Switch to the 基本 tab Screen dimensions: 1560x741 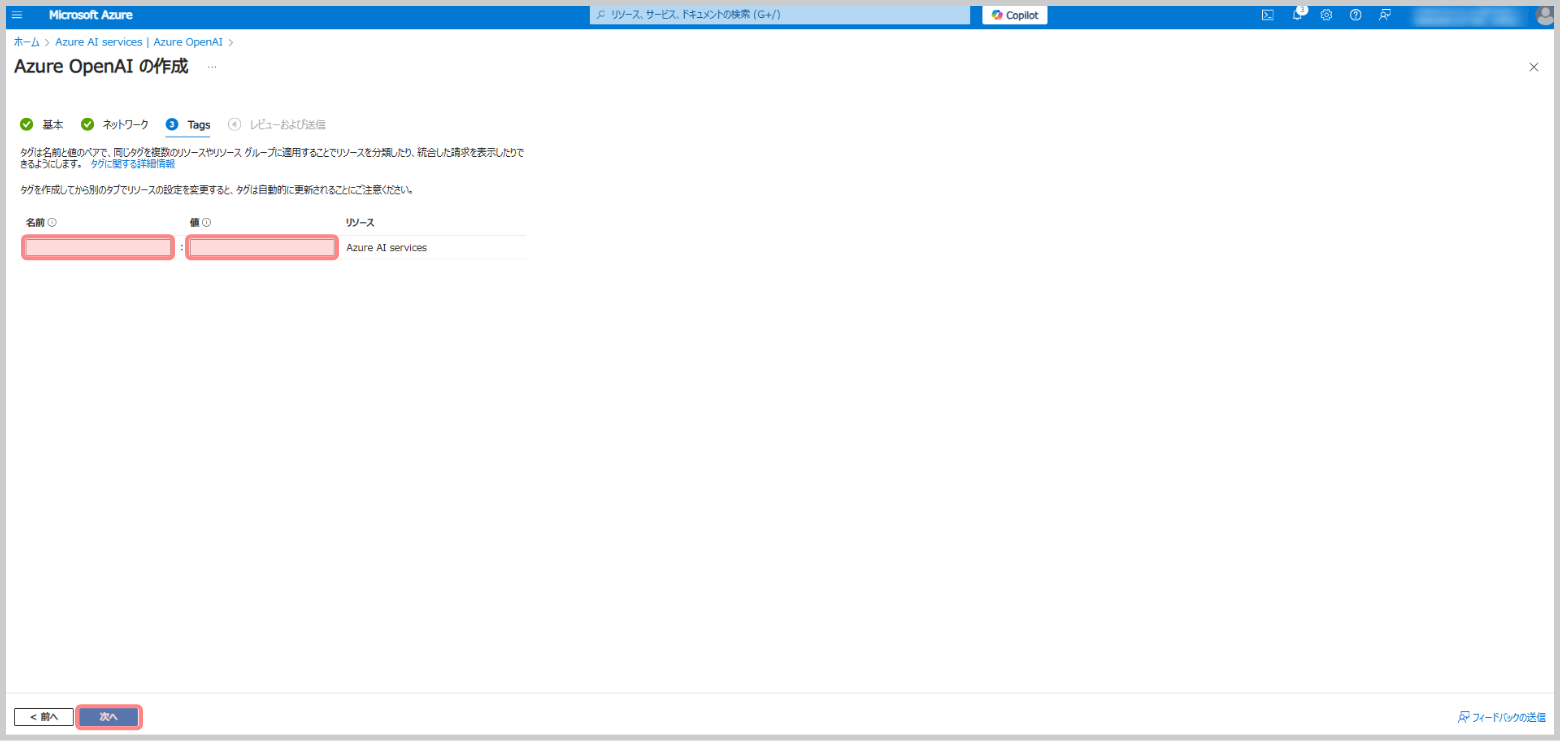[x=42, y=124]
